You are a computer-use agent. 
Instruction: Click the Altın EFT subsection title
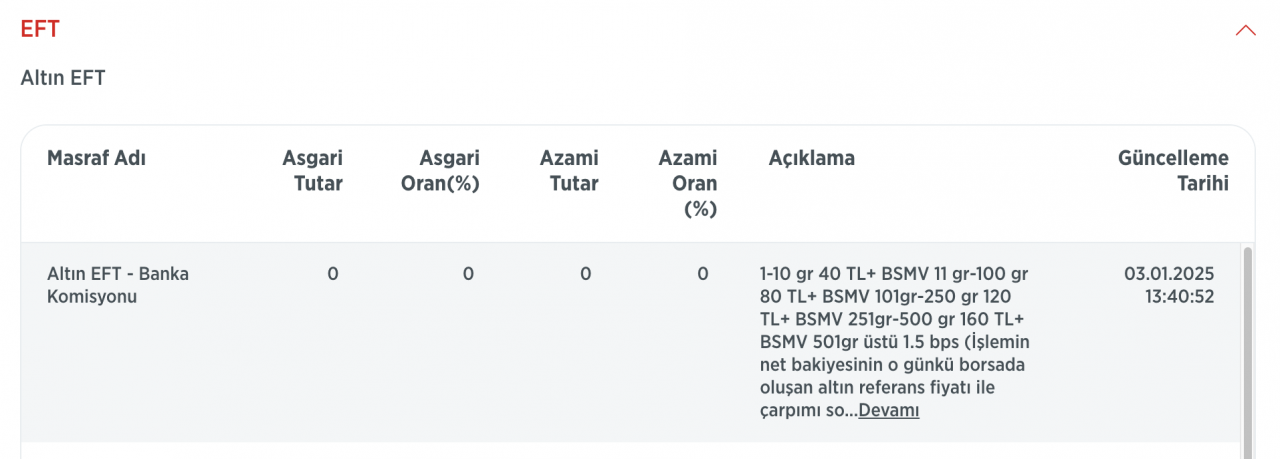[63, 78]
